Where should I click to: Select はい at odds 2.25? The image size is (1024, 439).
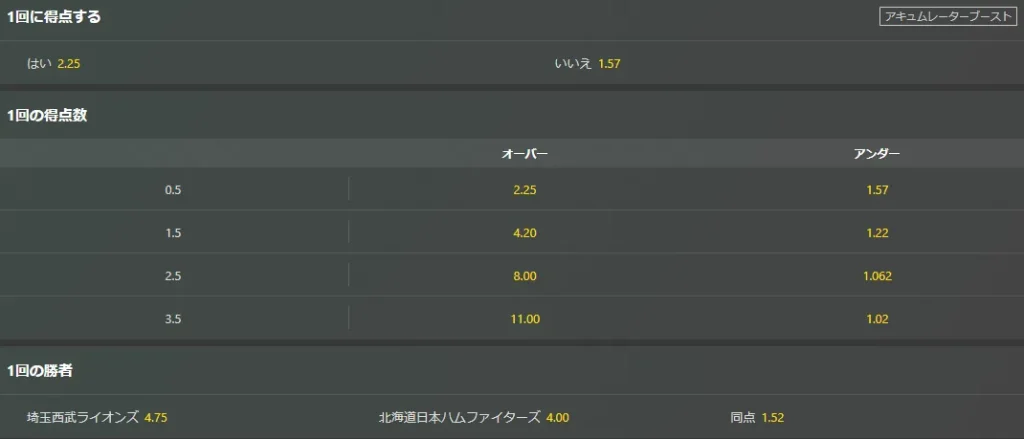[54, 64]
